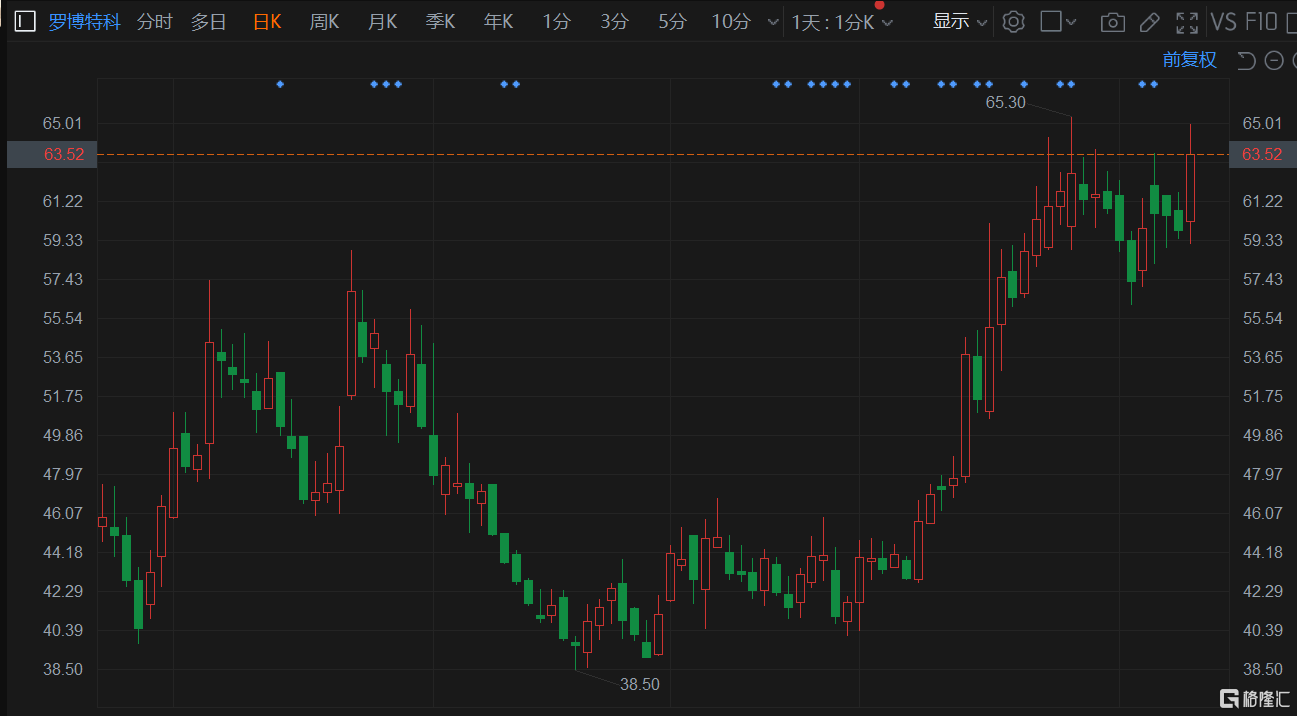
Task: Select the 周K weekly candlestick tab
Action: click(x=325, y=21)
